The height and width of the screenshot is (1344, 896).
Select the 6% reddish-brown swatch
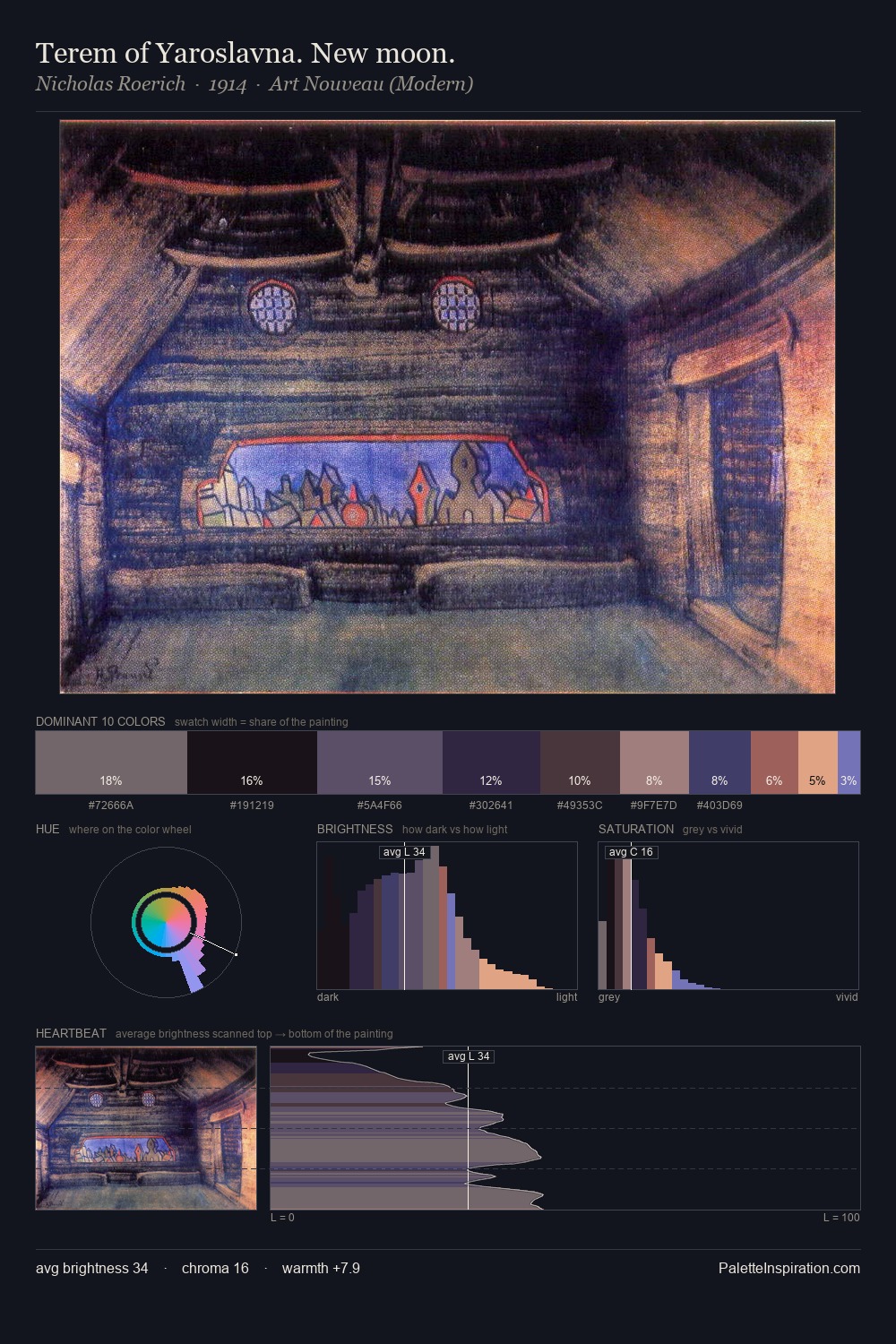tap(774, 762)
